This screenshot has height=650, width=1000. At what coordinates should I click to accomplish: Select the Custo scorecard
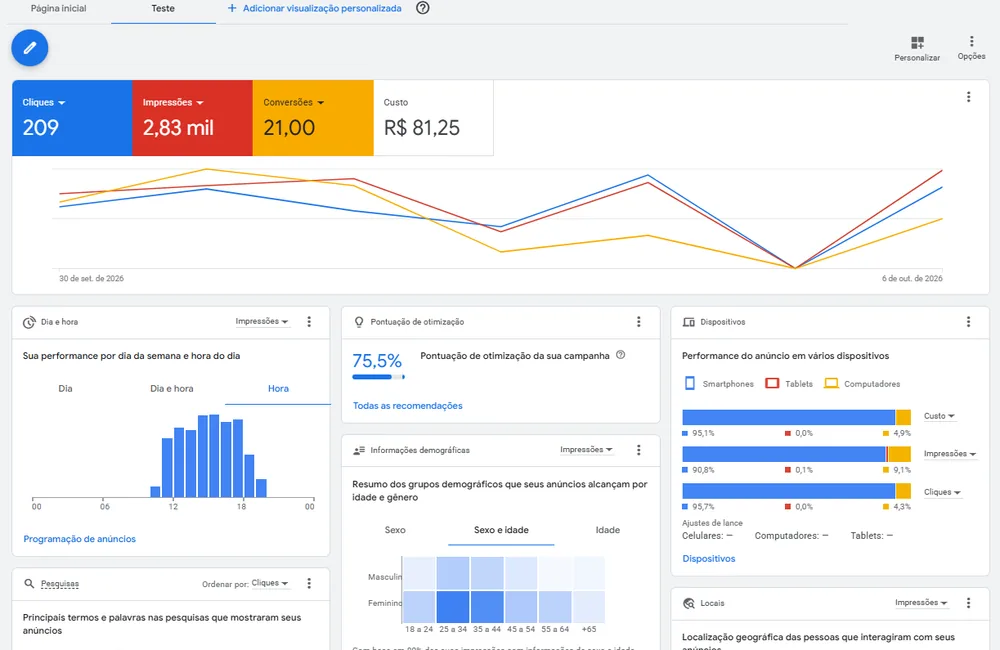[434, 117]
